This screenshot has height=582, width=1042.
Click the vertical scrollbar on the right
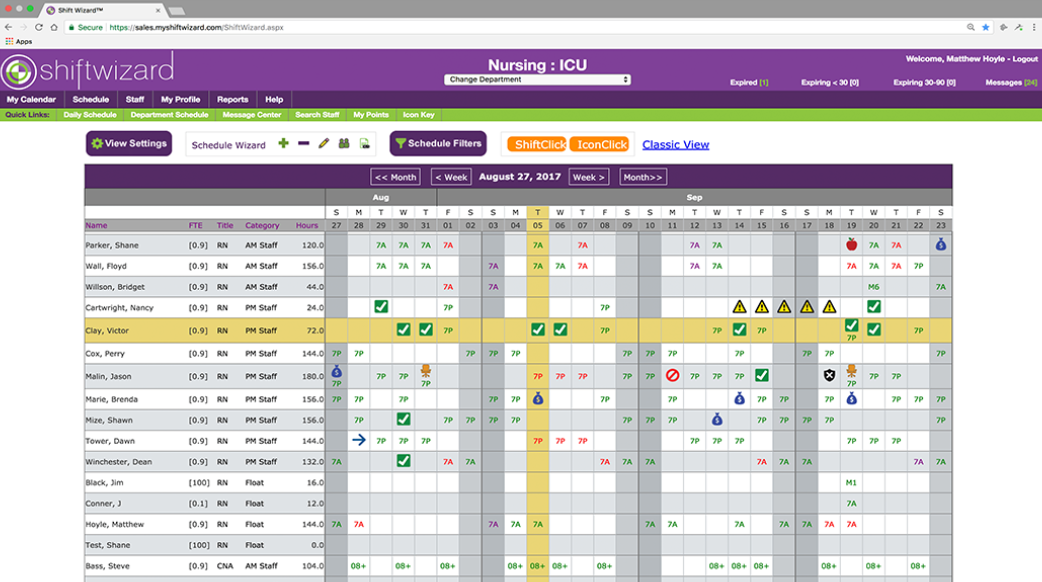(x=1035, y=300)
